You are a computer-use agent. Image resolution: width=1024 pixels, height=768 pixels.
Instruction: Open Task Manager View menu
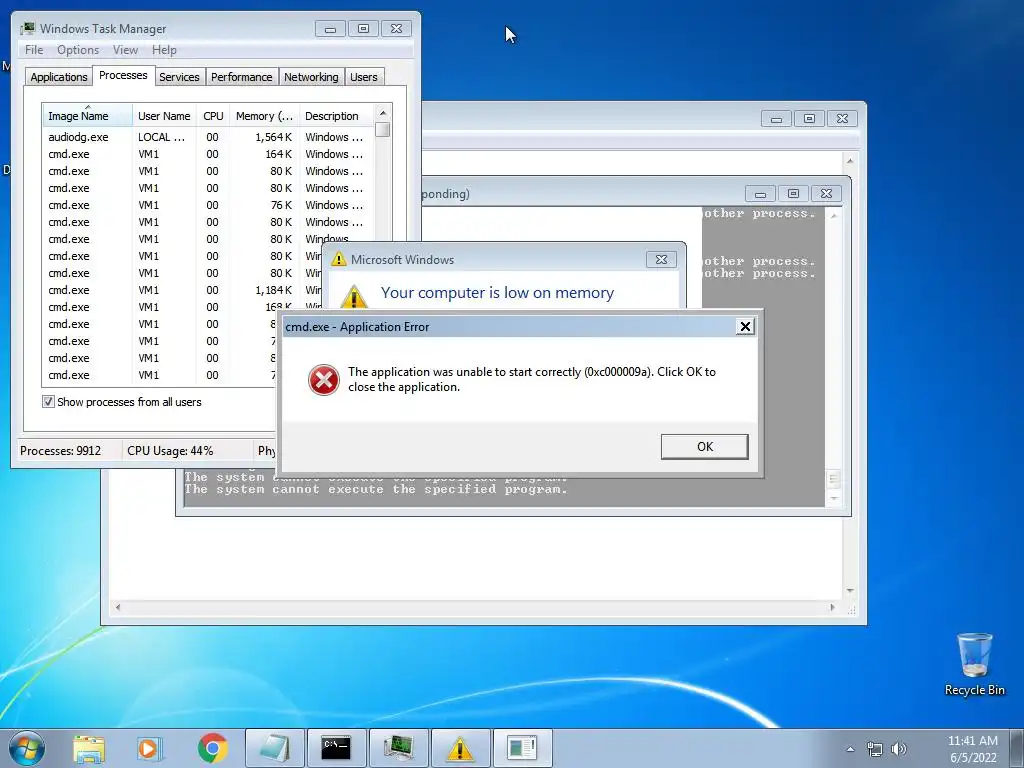(125, 50)
